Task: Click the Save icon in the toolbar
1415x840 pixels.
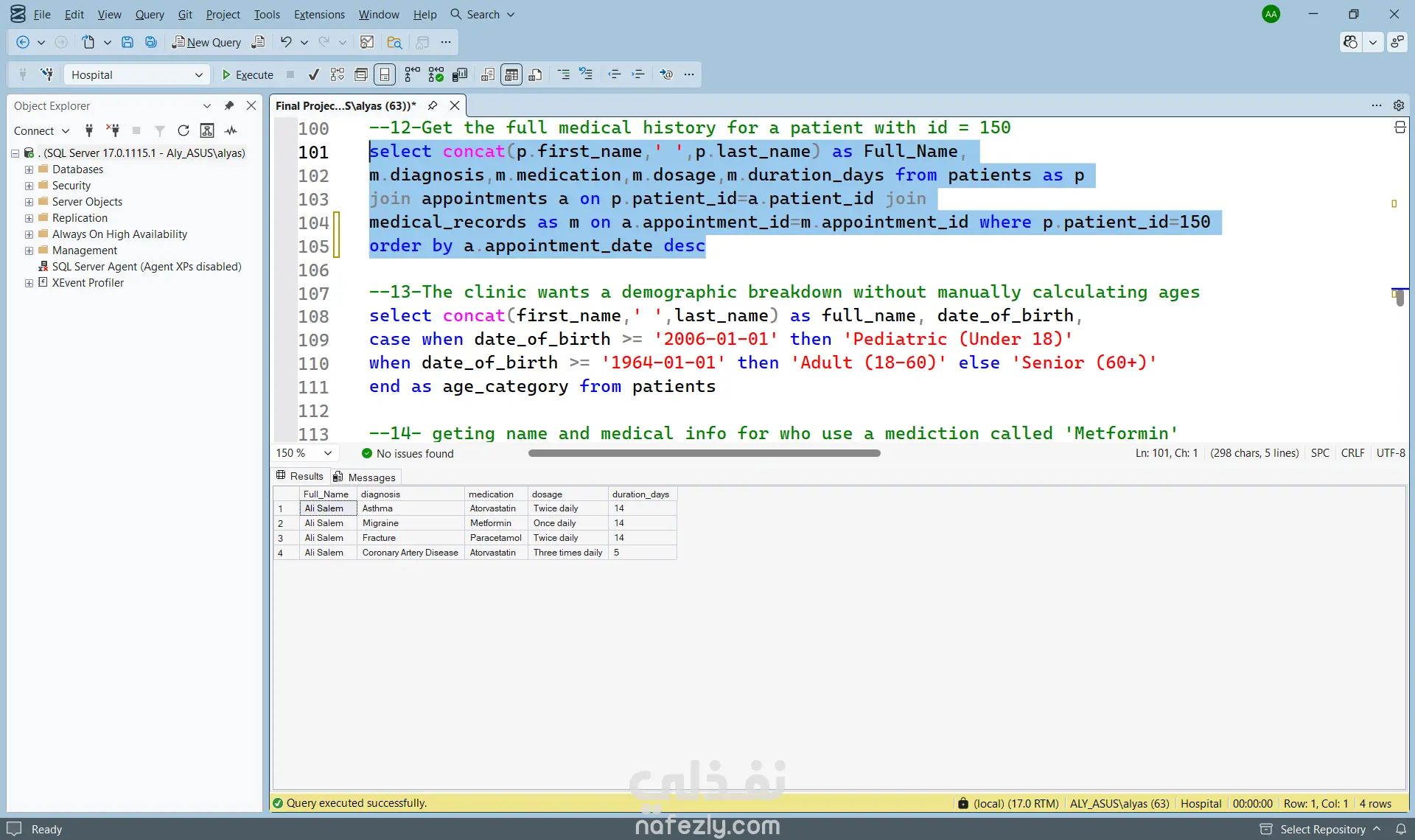Action: click(x=127, y=42)
